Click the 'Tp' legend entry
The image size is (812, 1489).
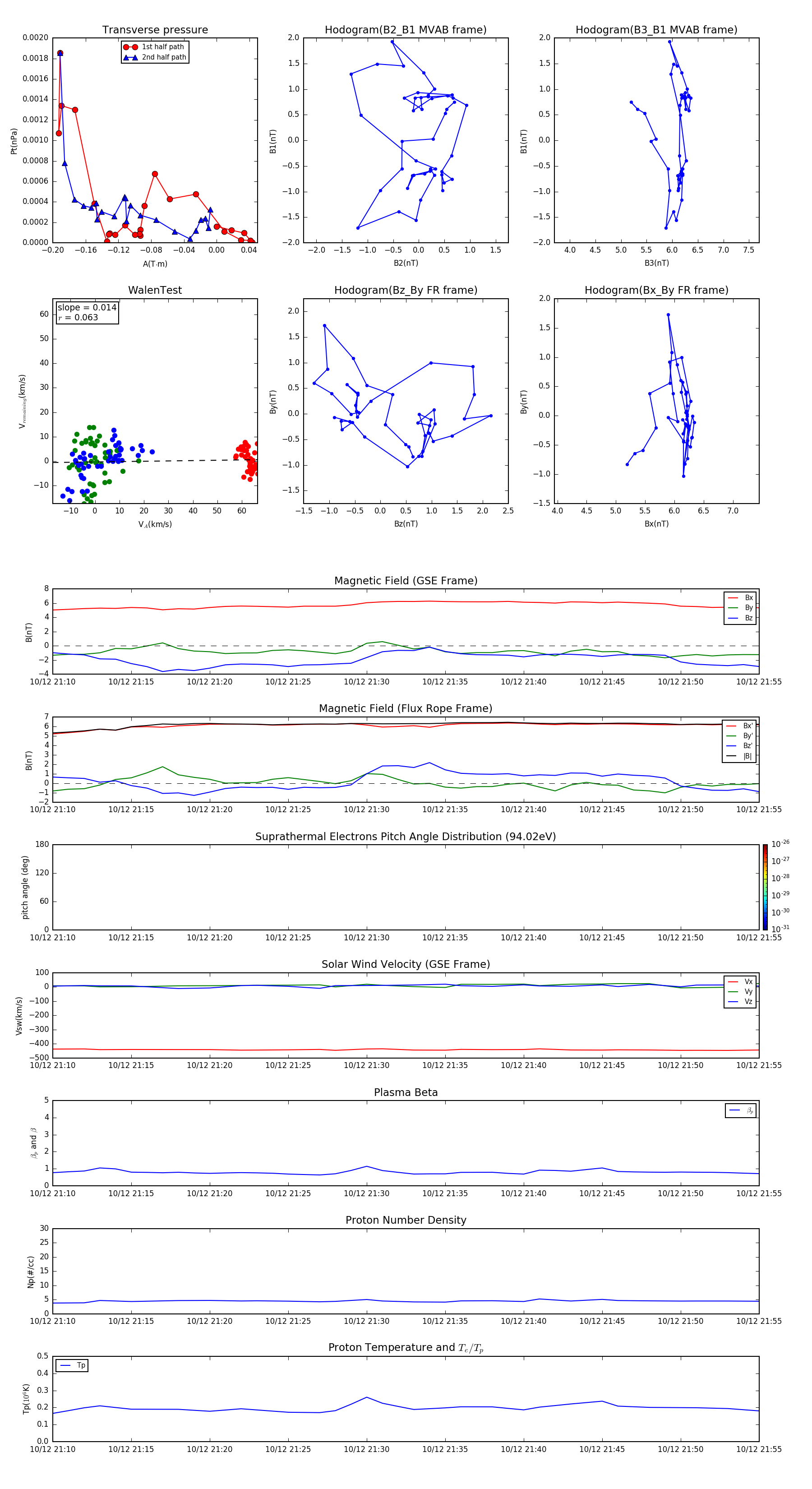point(73,1365)
